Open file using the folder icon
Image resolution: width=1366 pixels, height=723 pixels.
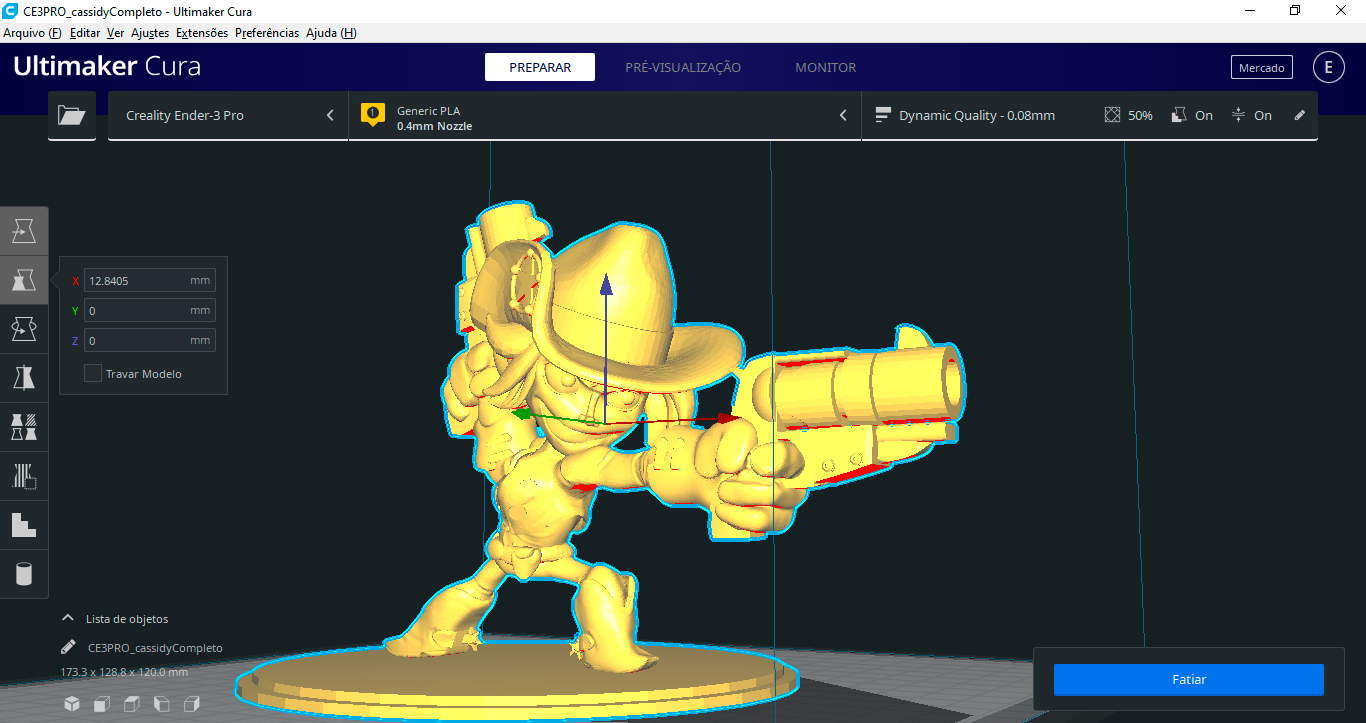click(72, 115)
